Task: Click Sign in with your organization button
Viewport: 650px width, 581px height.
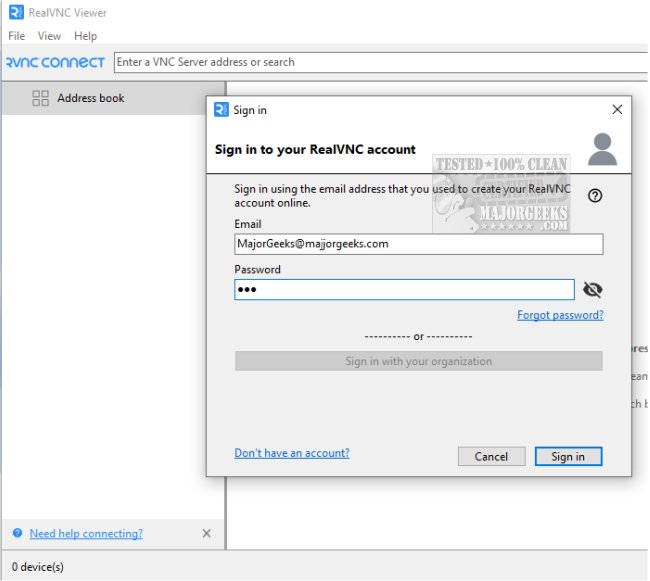Action: (x=418, y=361)
